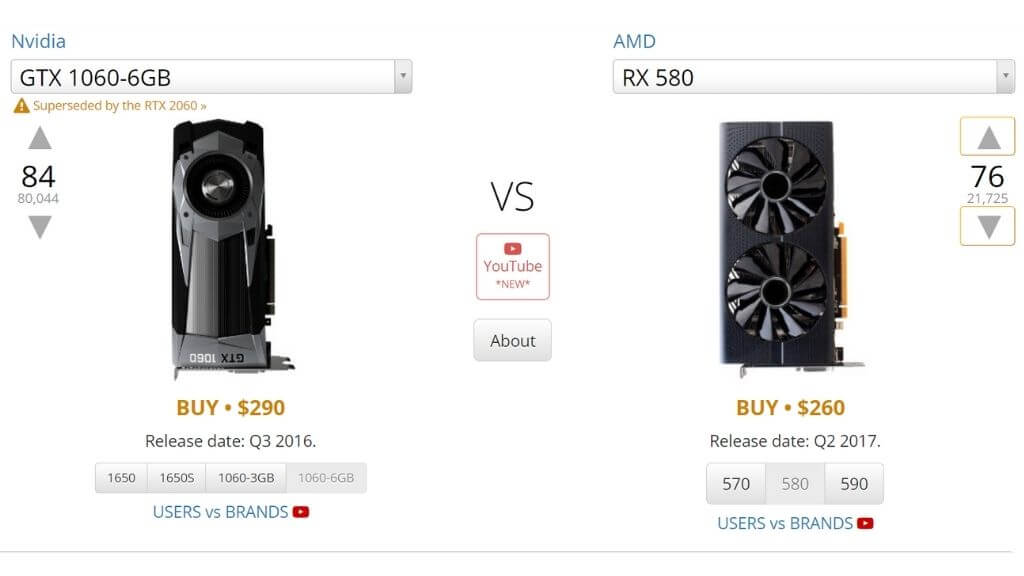Select the 1060-3GB variant
The height and width of the screenshot is (576, 1024).
tap(246, 478)
